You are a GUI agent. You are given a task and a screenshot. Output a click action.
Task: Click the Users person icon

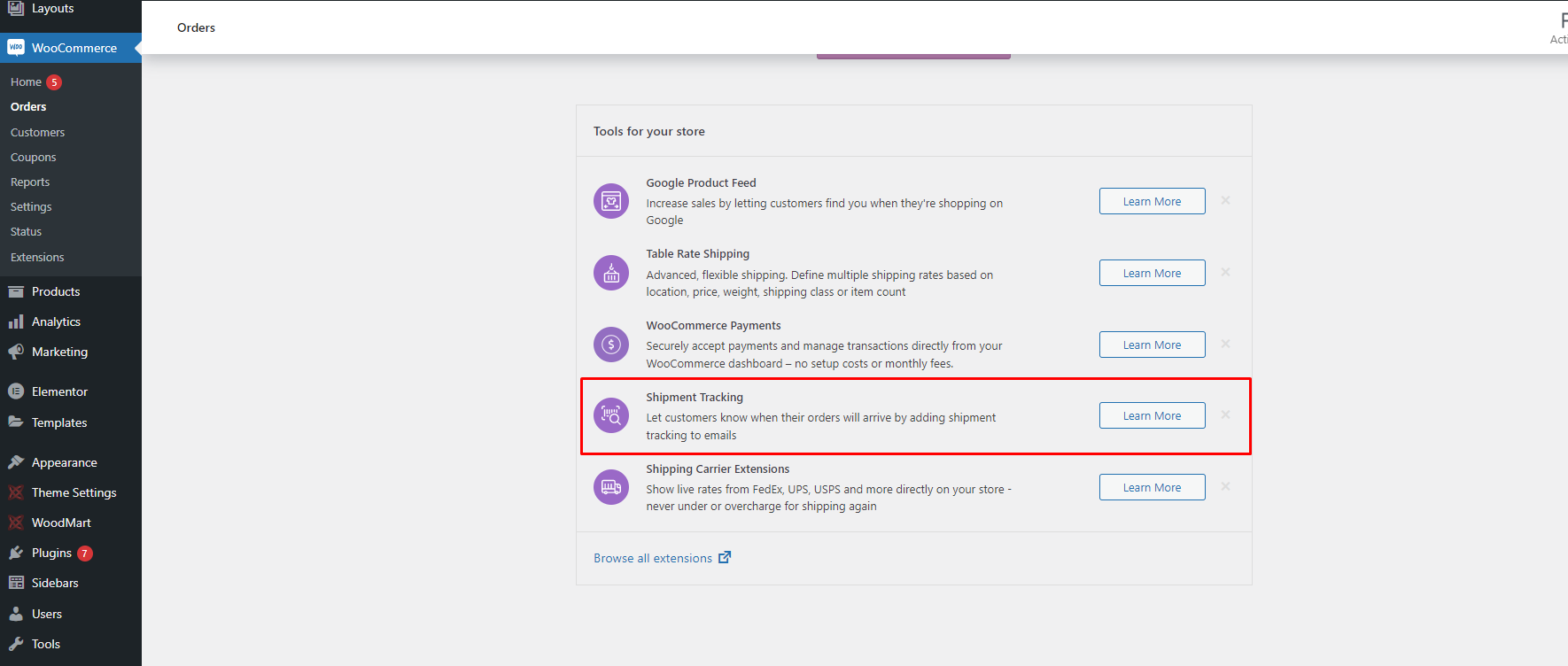click(16, 614)
